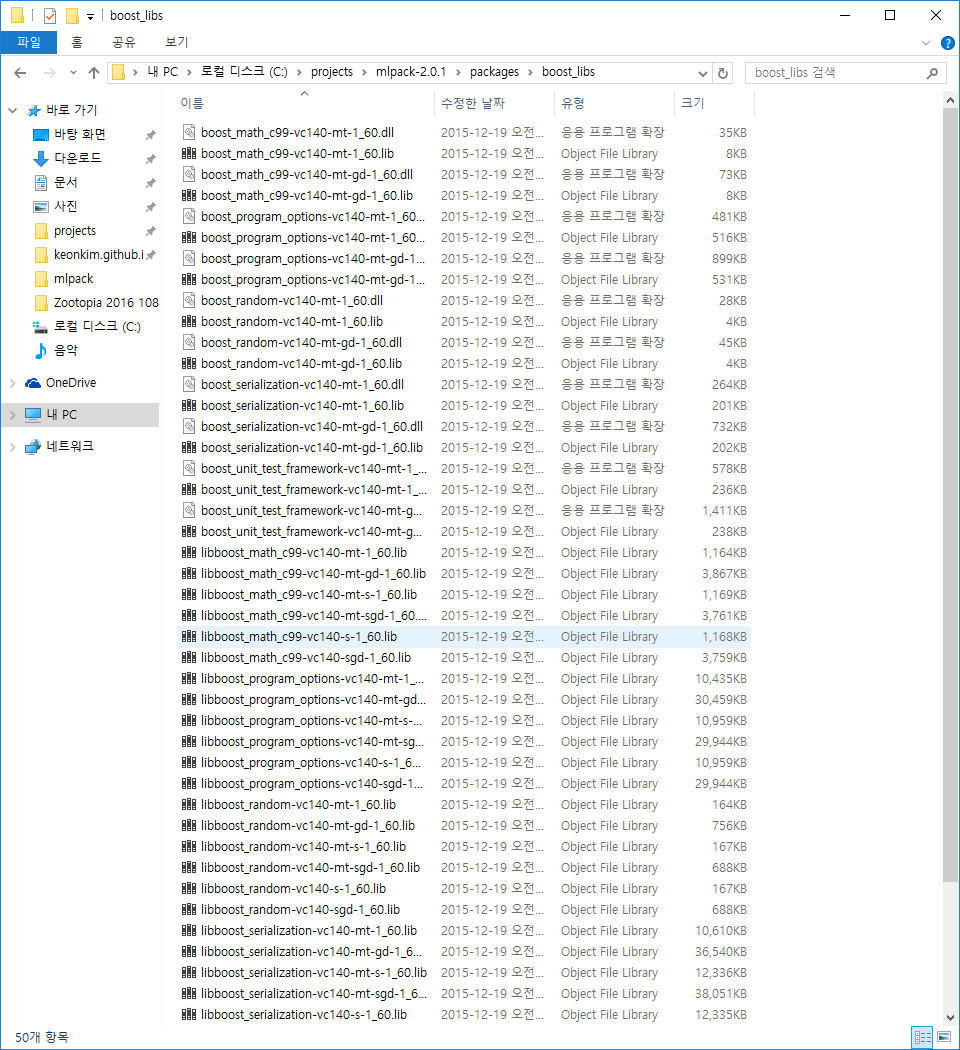The image size is (960, 1050).
Task: Select the OneDrive cloud icon in sidebar
Action: [33, 383]
